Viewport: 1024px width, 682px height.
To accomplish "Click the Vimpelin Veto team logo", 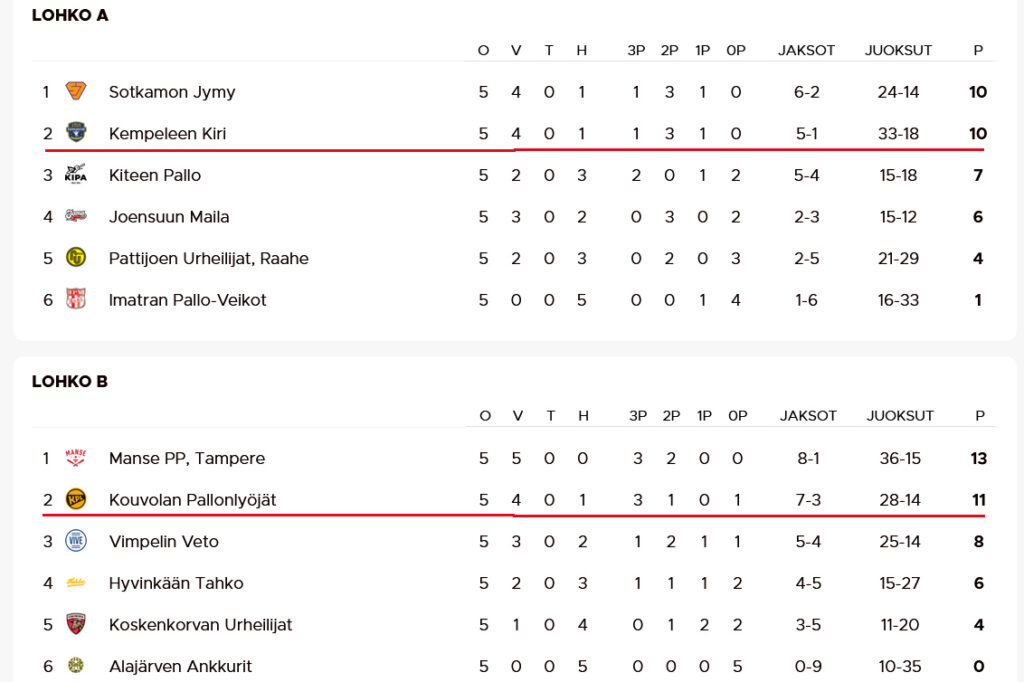I will coord(76,541).
